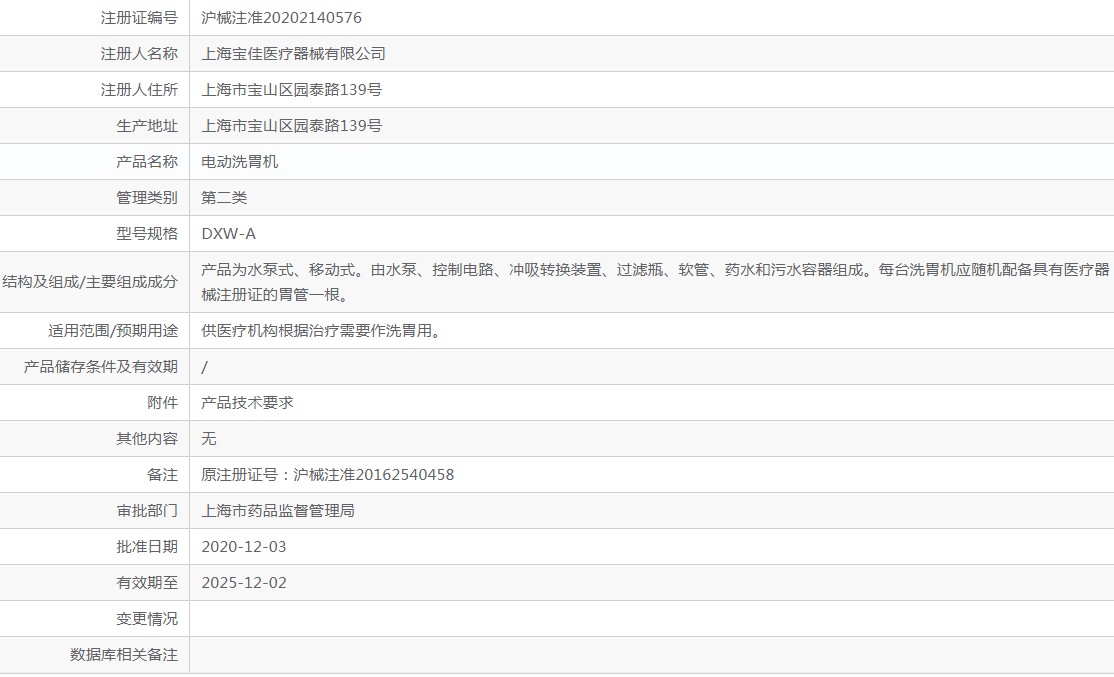Click the management category value 第二类
The height and width of the screenshot is (677, 1114).
[x=224, y=198]
